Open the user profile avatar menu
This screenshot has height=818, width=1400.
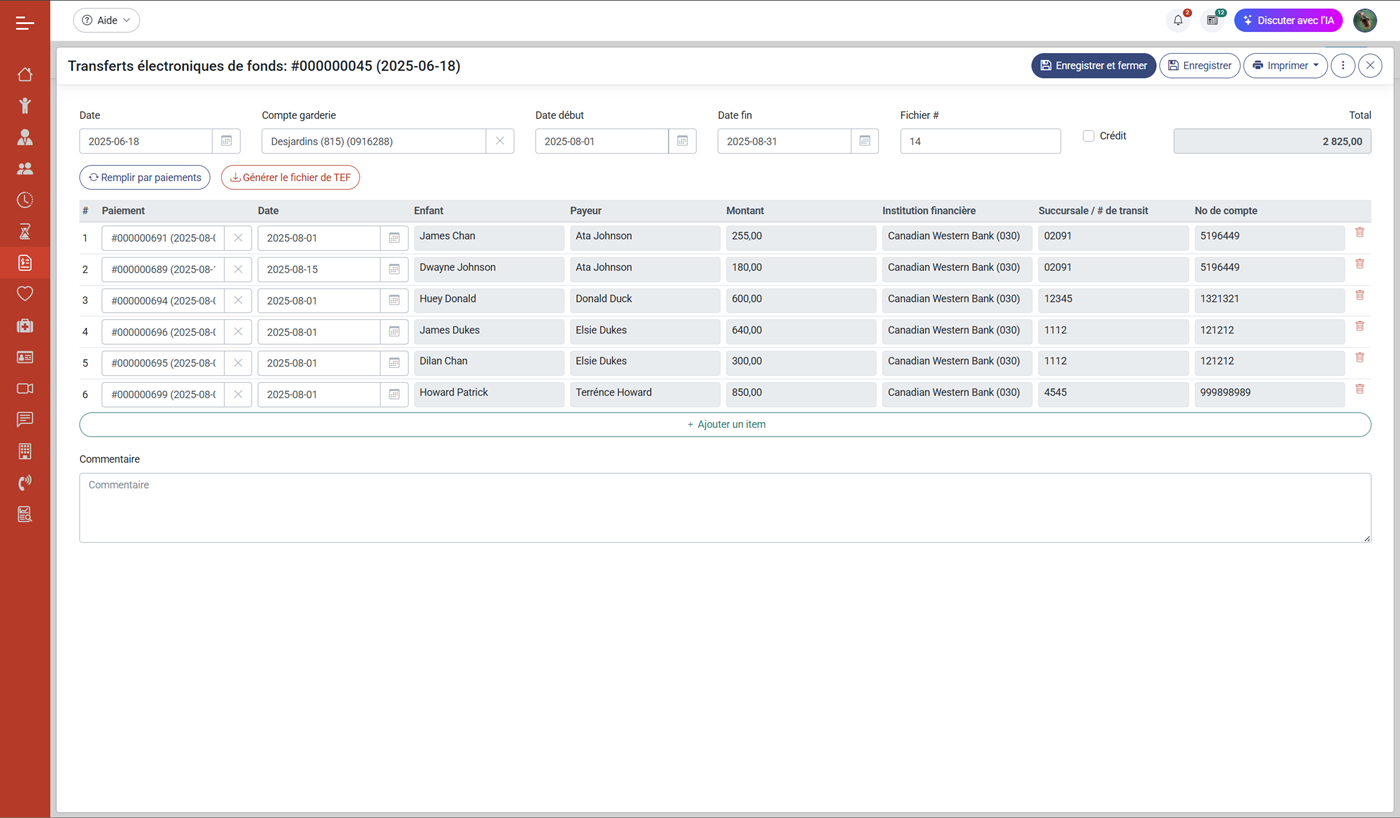[1365, 20]
